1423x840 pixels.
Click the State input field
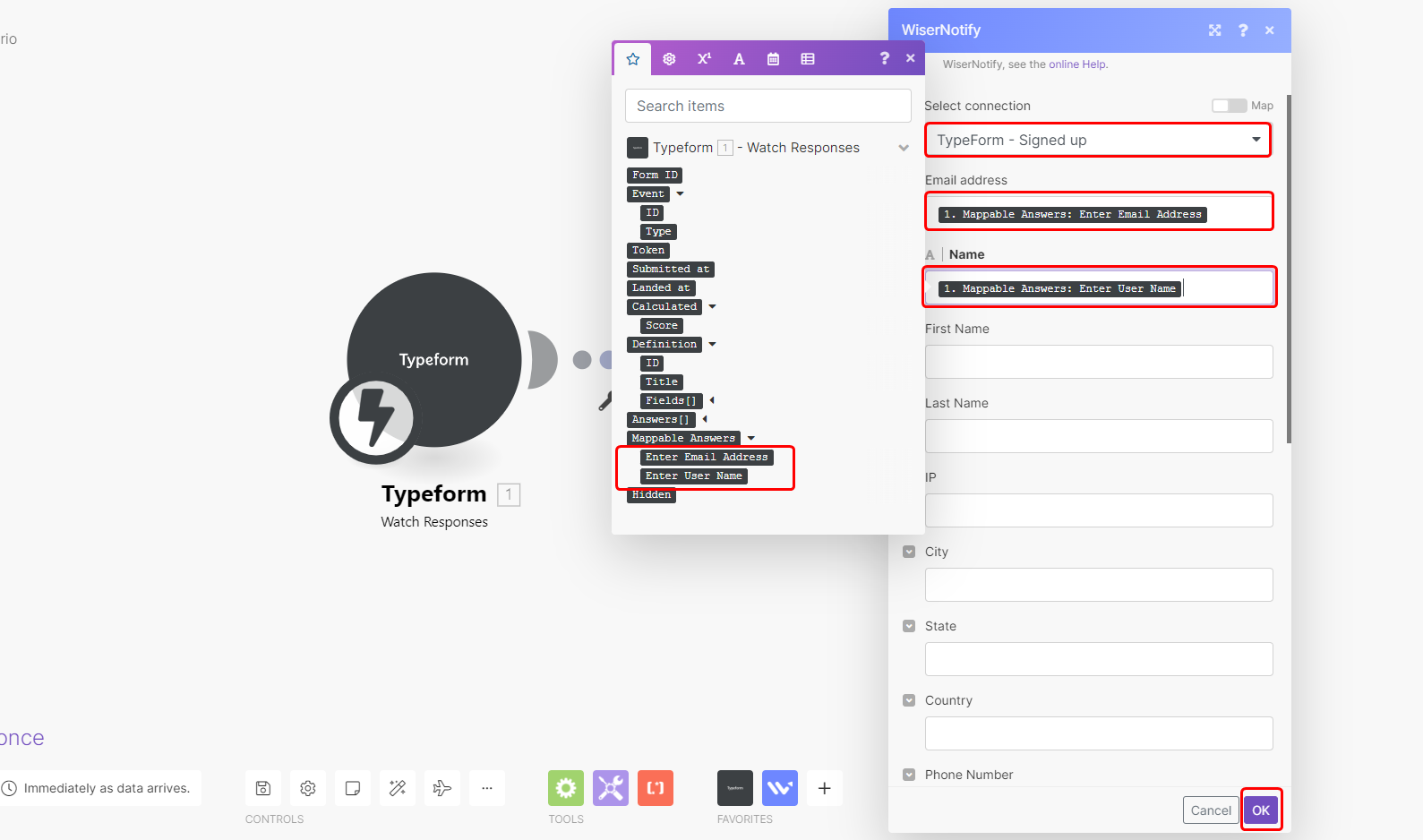[1099, 659]
